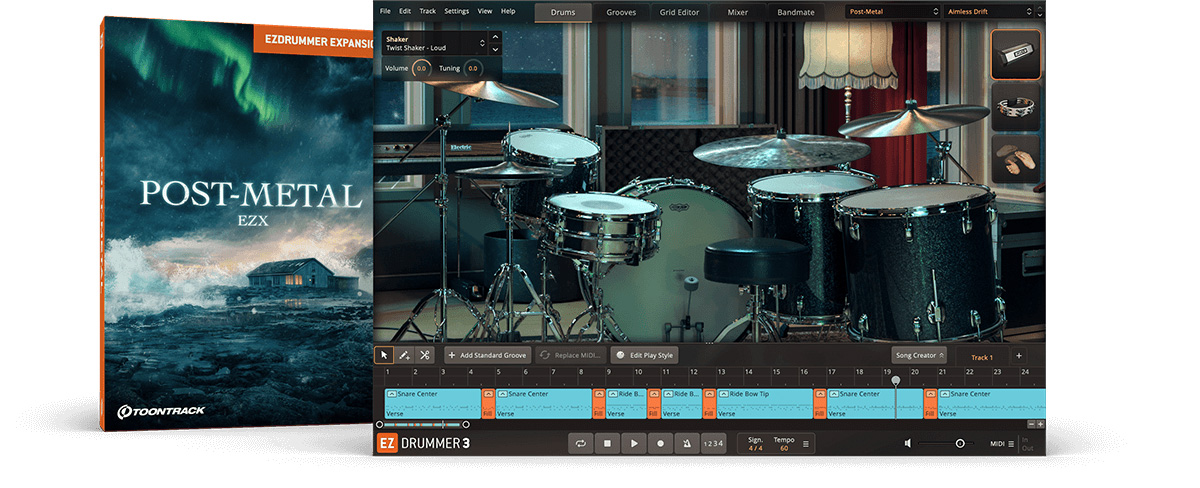Adjust the master volume slider knob
1200x488 pixels.
coord(960,443)
